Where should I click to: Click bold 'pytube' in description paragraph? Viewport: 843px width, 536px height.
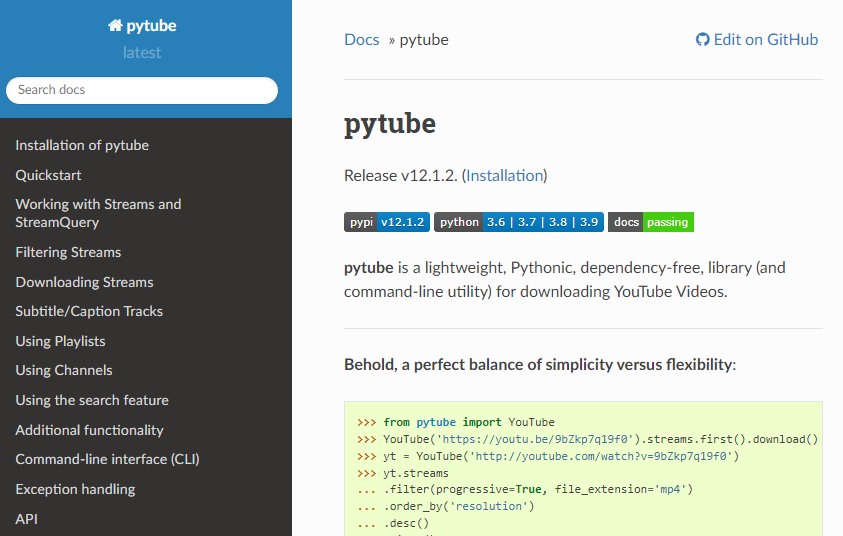click(369, 268)
